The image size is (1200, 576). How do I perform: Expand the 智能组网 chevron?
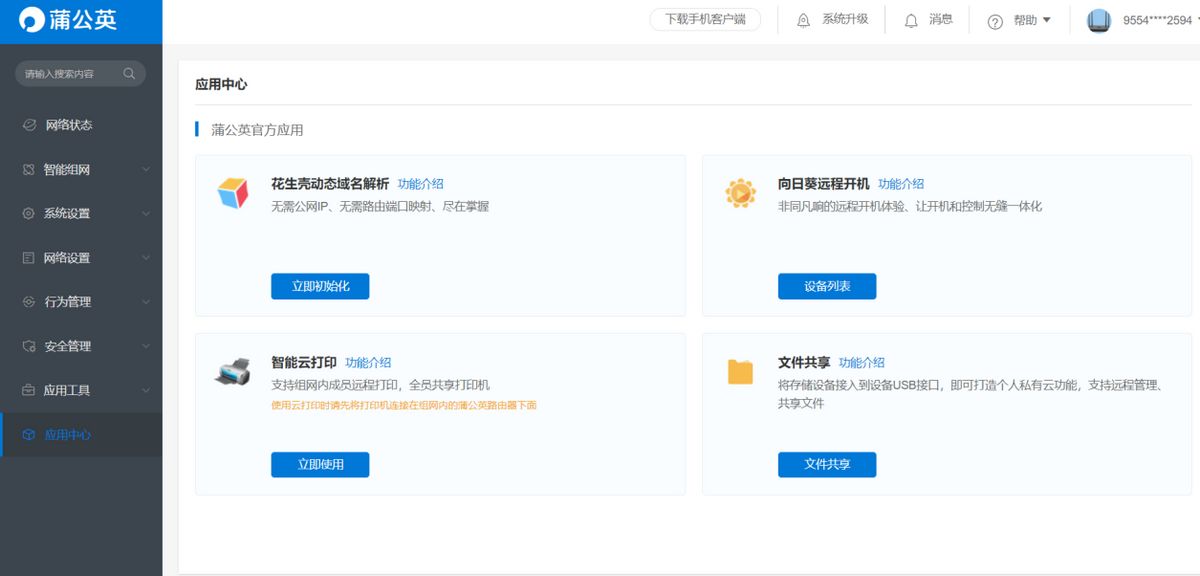pos(146,170)
